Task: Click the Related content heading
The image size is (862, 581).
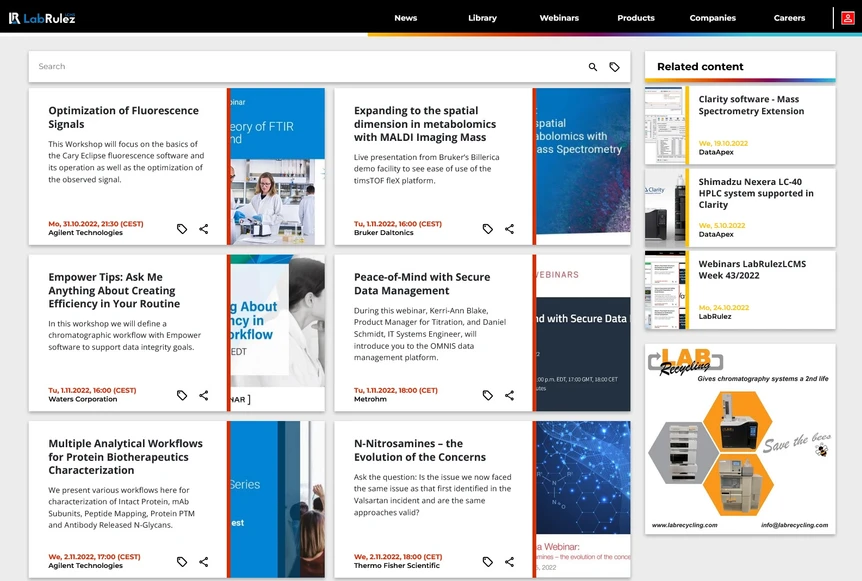Action: (x=700, y=67)
